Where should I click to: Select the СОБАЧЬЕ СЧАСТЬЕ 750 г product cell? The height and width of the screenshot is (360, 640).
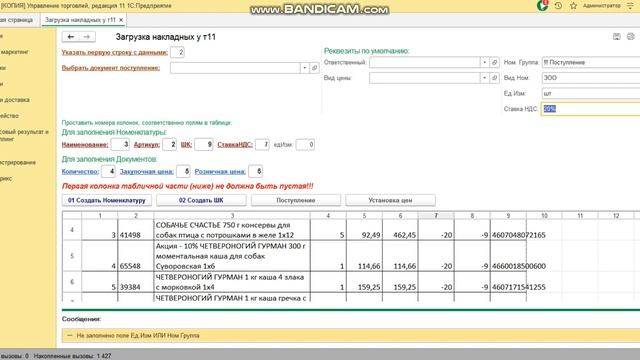(232, 230)
